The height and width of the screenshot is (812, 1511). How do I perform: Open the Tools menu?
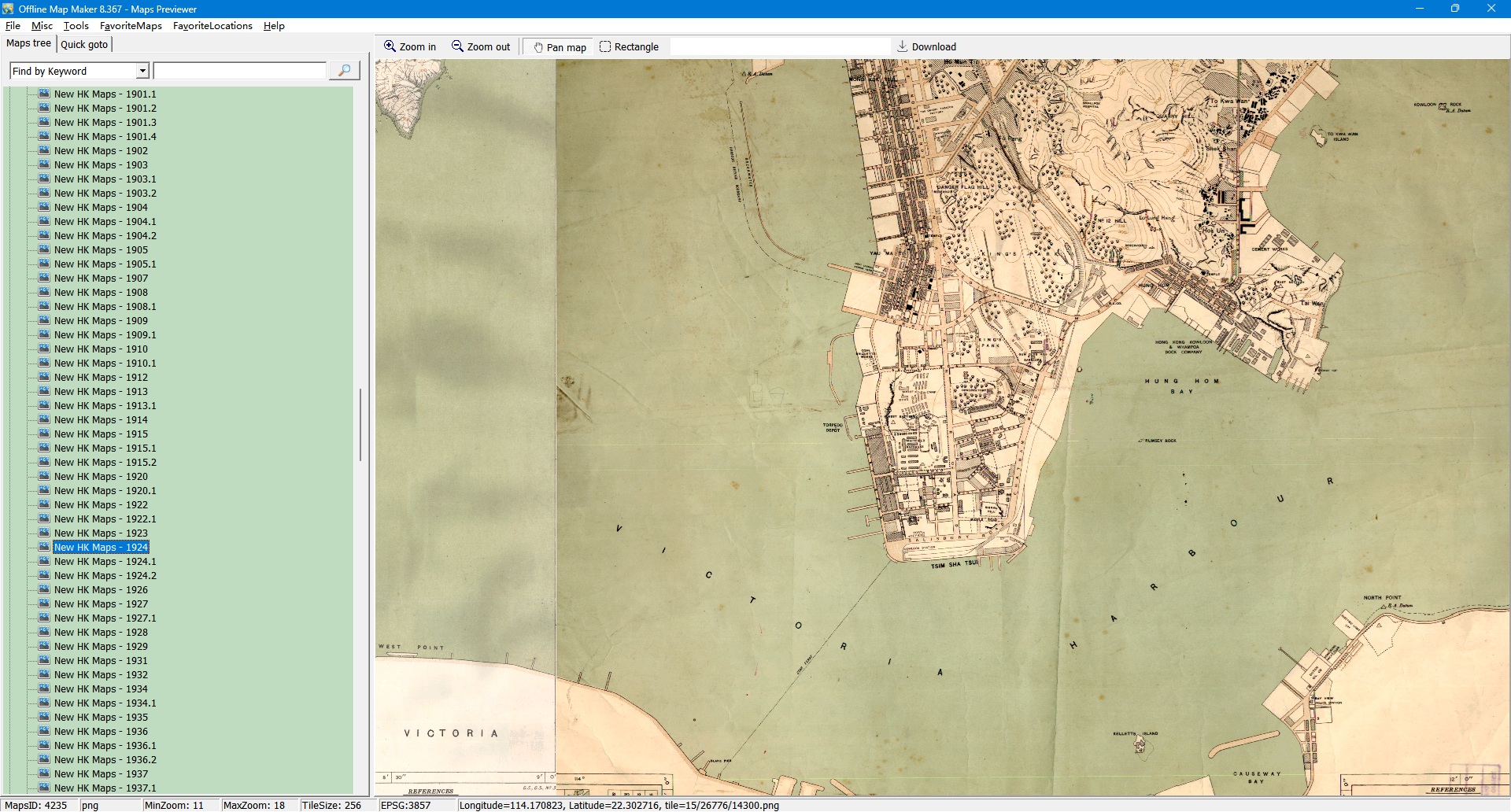[76, 26]
